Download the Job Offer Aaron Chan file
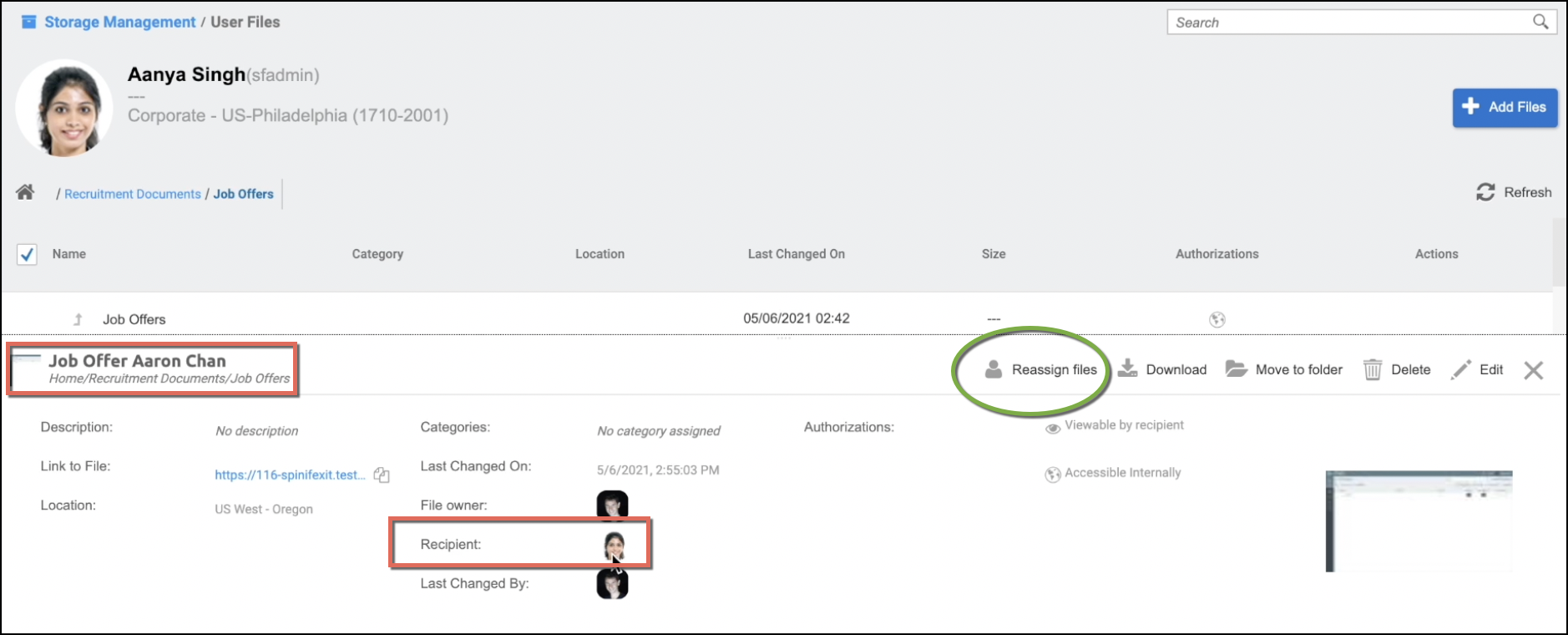 (x=1162, y=369)
